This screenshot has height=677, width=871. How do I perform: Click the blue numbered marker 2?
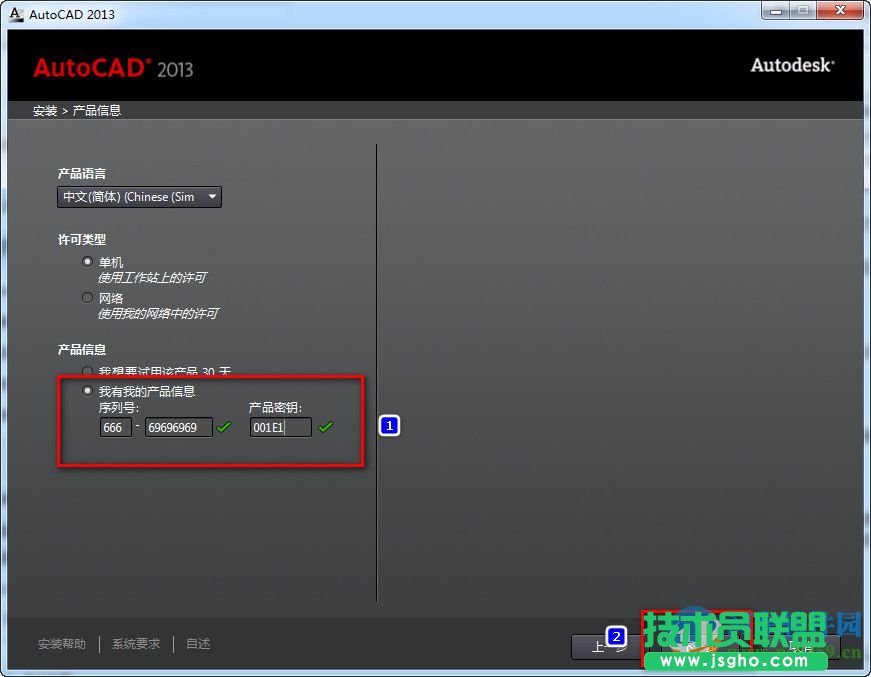617,635
